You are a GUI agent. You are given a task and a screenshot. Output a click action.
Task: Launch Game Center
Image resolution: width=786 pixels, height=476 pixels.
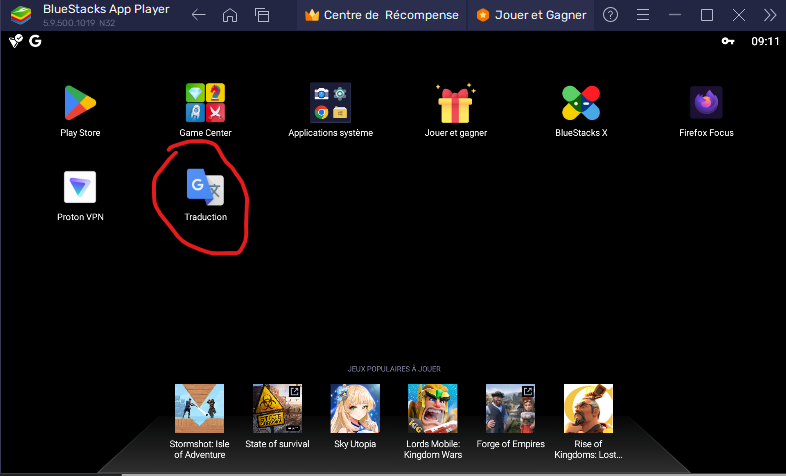click(205, 103)
